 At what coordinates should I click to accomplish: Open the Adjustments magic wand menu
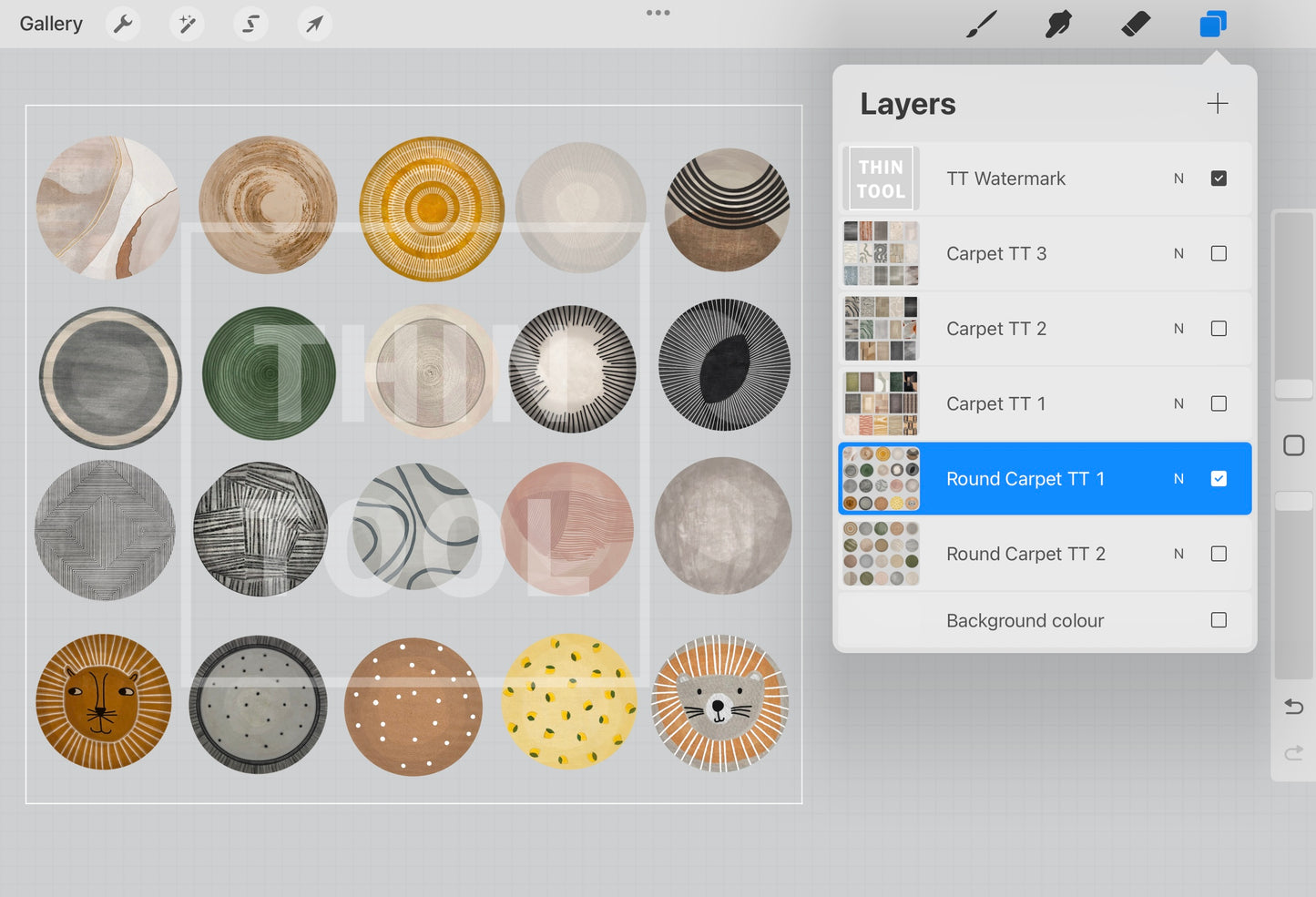[x=187, y=24]
